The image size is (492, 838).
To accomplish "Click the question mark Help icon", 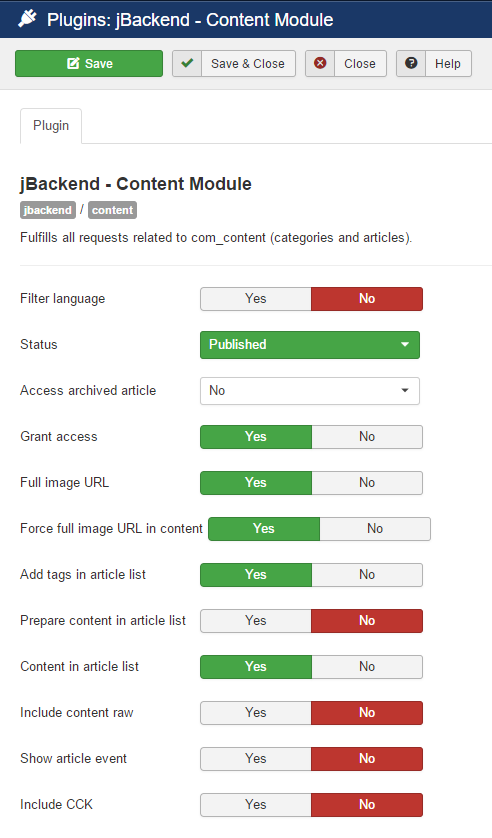I will tap(411, 63).
